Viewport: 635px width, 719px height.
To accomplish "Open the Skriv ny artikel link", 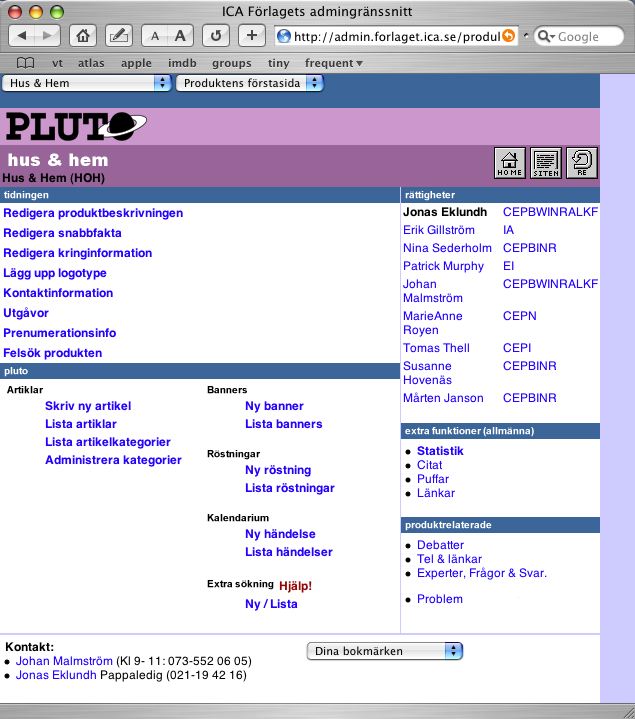I will pyautogui.click(x=88, y=406).
